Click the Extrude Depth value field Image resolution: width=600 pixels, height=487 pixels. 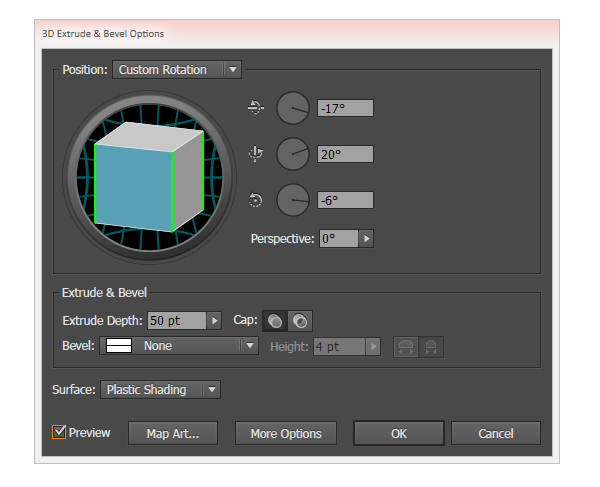(x=175, y=321)
